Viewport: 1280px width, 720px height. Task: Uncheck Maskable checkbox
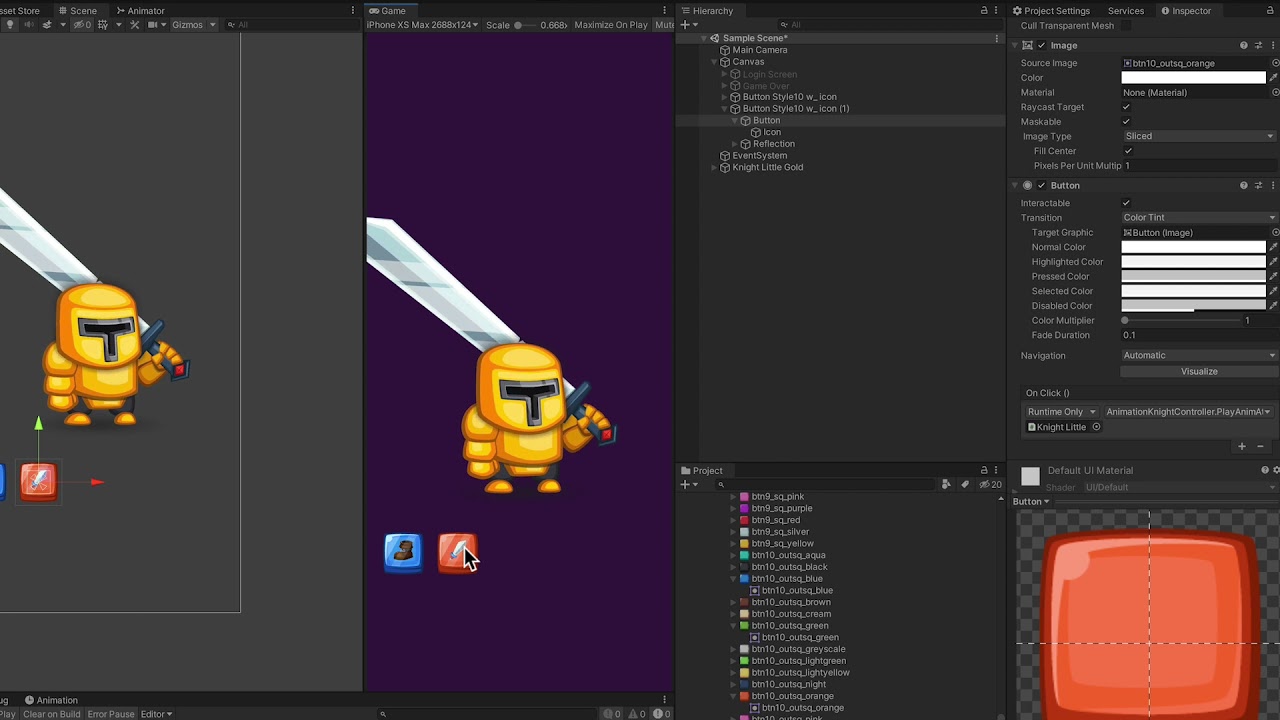pyautogui.click(x=1126, y=121)
